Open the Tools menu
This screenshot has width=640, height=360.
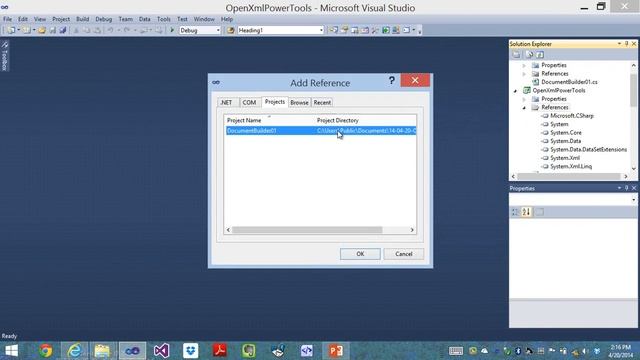pos(164,19)
